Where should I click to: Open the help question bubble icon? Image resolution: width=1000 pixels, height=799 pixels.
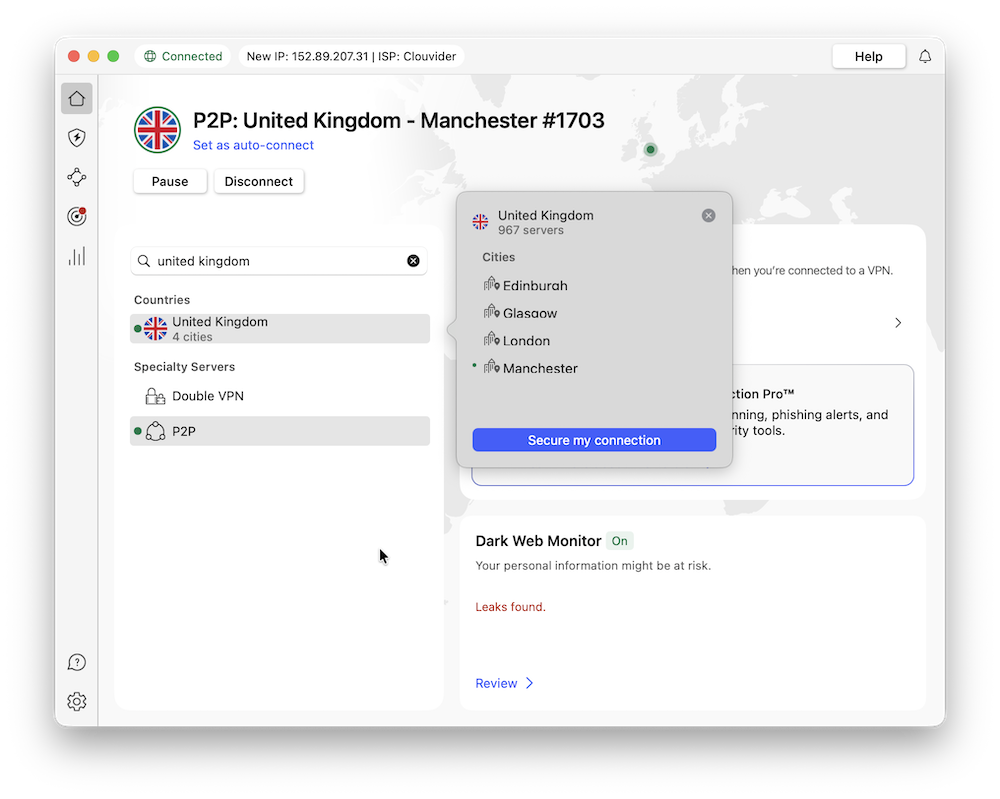[x=77, y=662]
